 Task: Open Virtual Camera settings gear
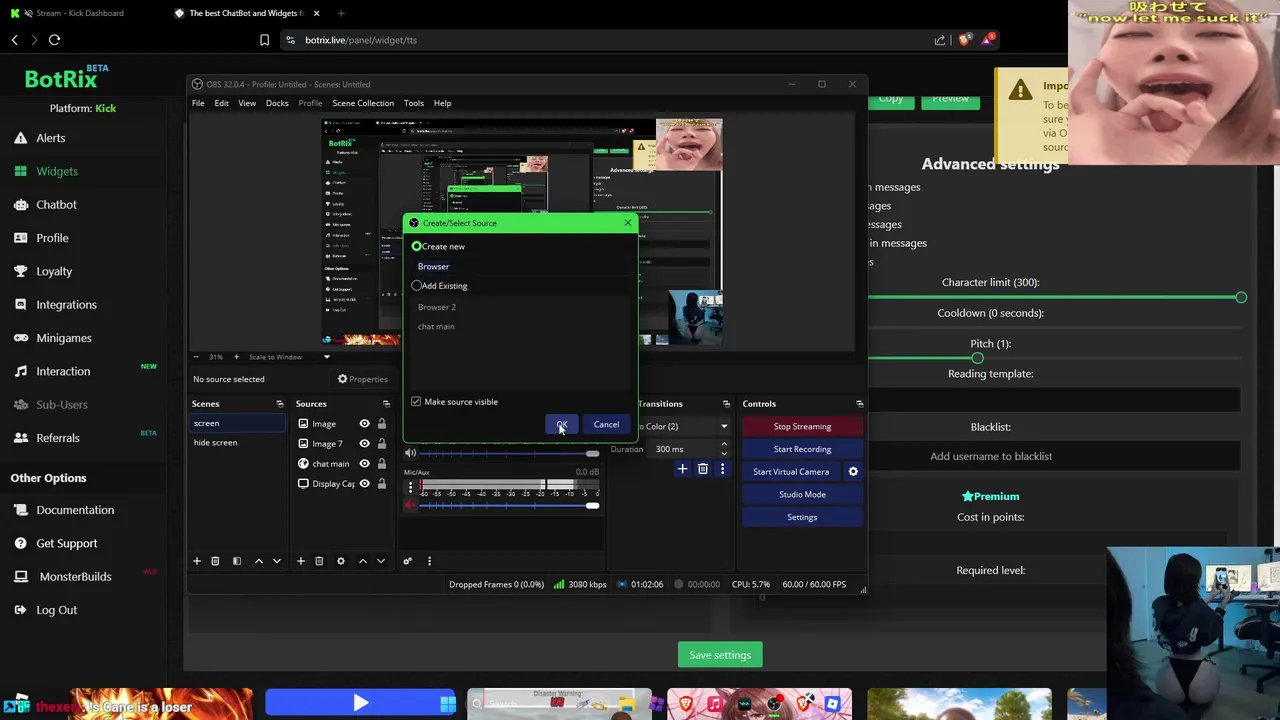[853, 472]
